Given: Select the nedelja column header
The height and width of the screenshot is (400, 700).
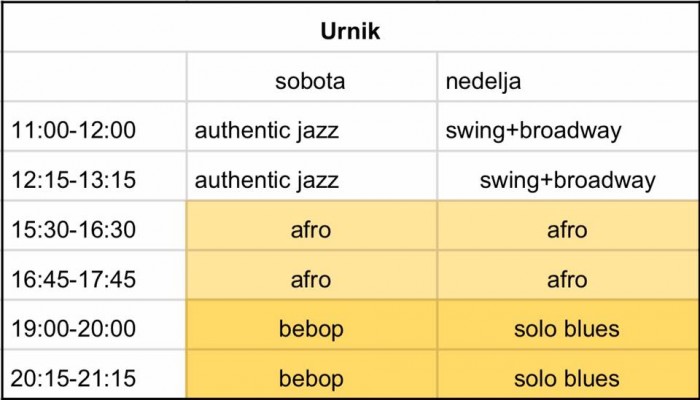Looking at the screenshot, I should pos(567,77).
